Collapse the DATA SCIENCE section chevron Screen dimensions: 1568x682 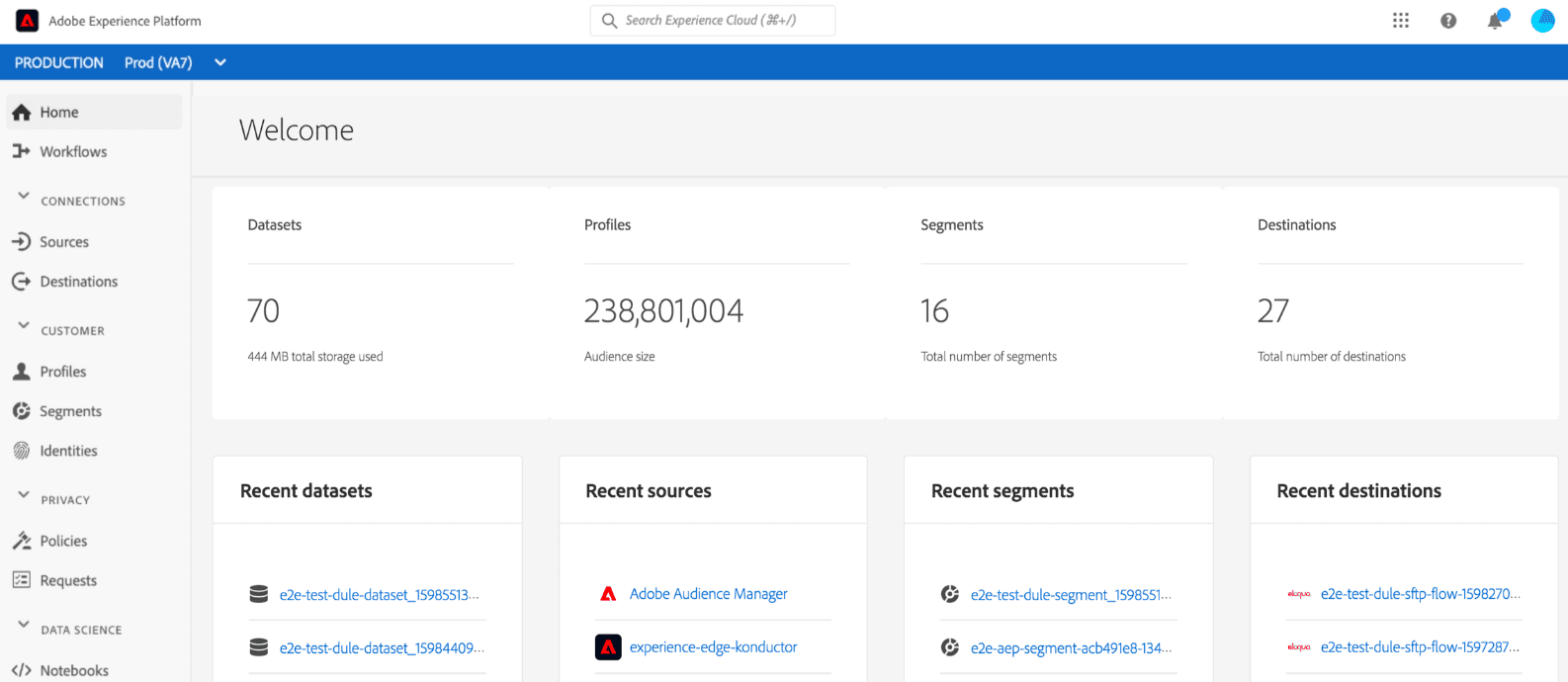[24, 625]
